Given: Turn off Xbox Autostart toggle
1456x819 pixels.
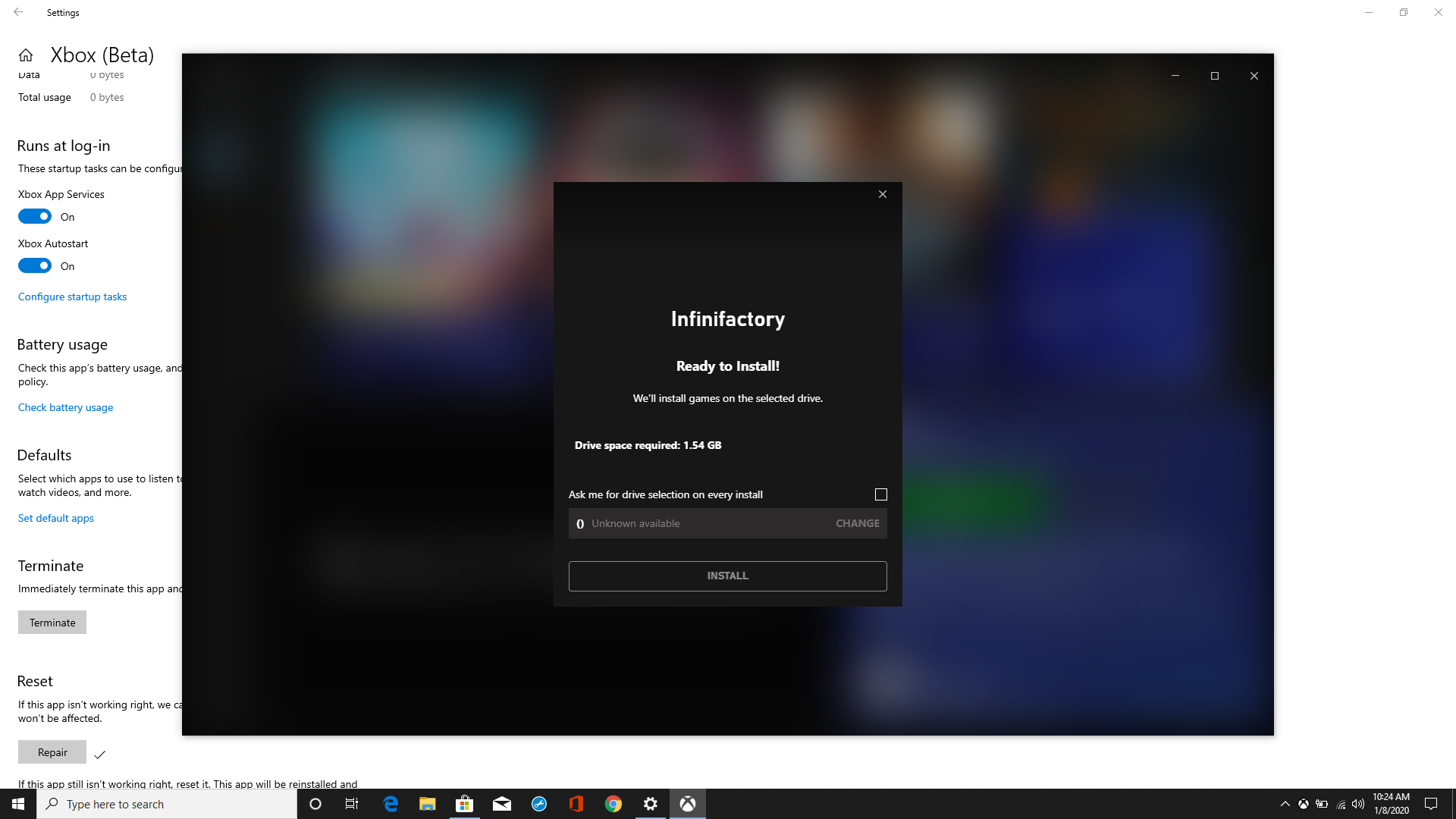Looking at the screenshot, I should pyautogui.click(x=35, y=266).
